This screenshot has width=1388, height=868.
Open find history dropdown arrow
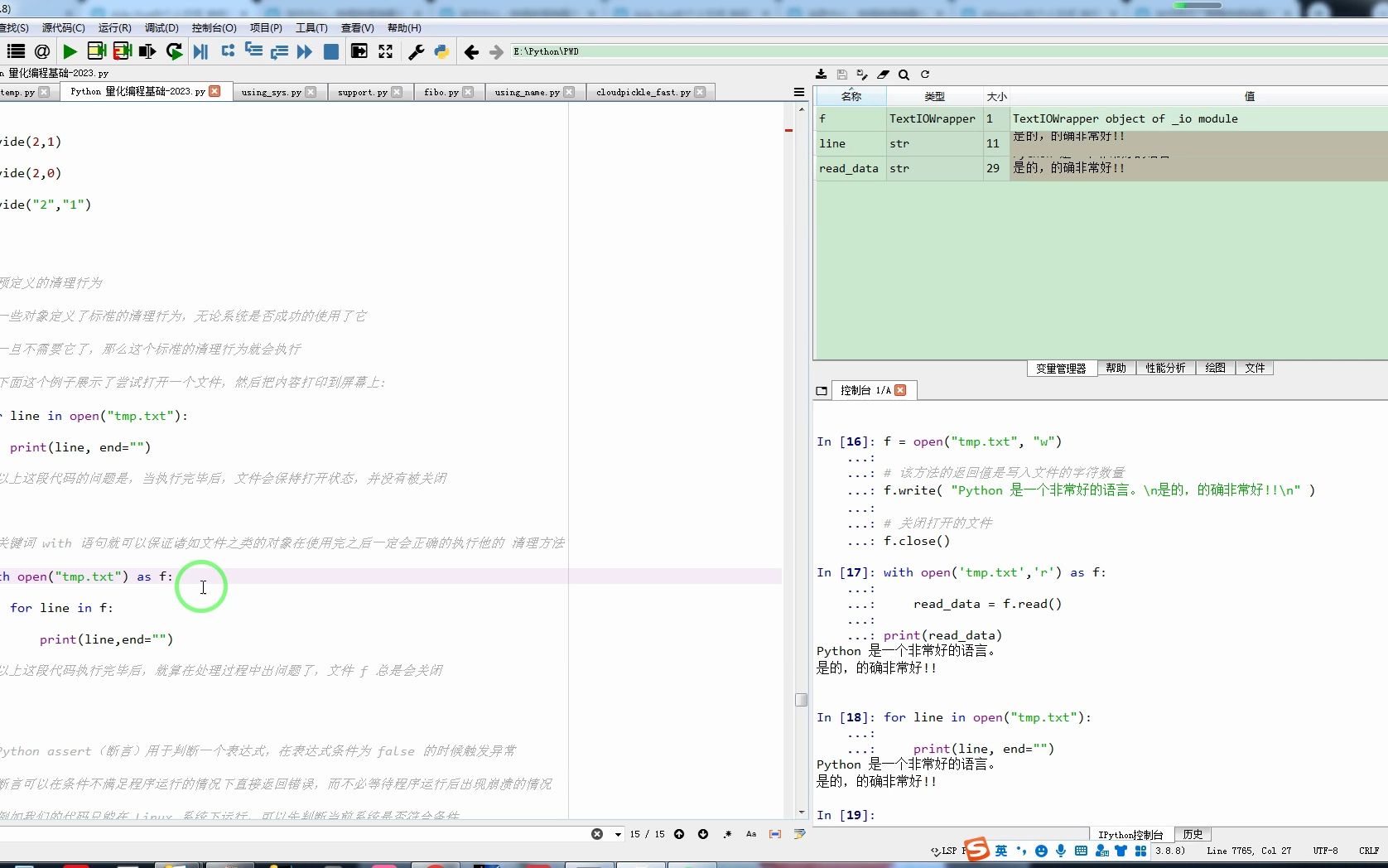point(618,834)
